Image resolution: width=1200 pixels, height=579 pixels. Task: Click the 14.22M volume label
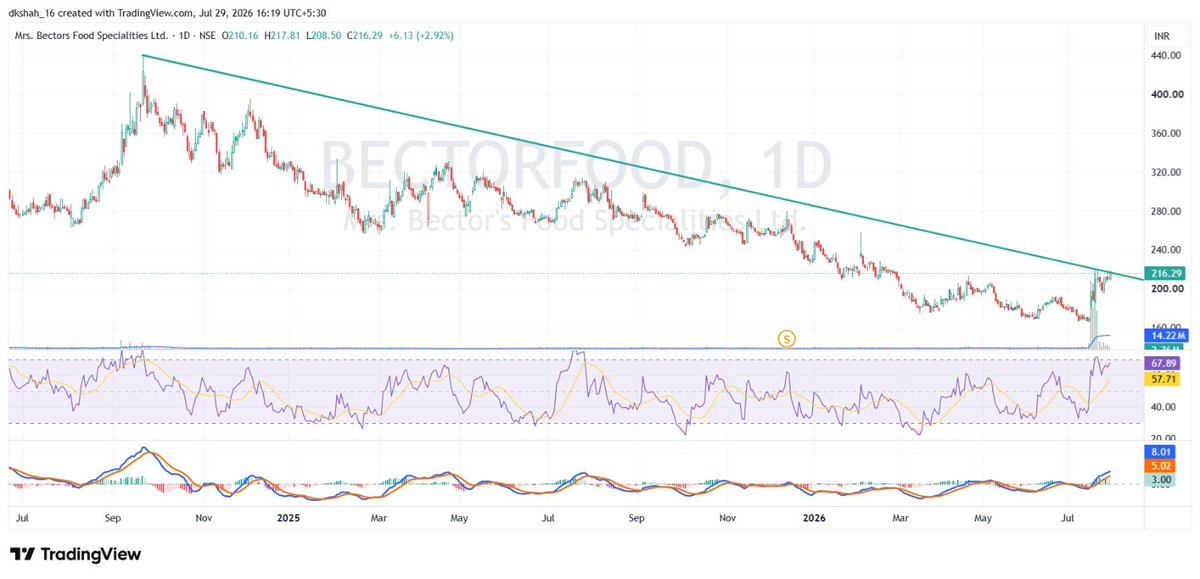[1165, 337]
